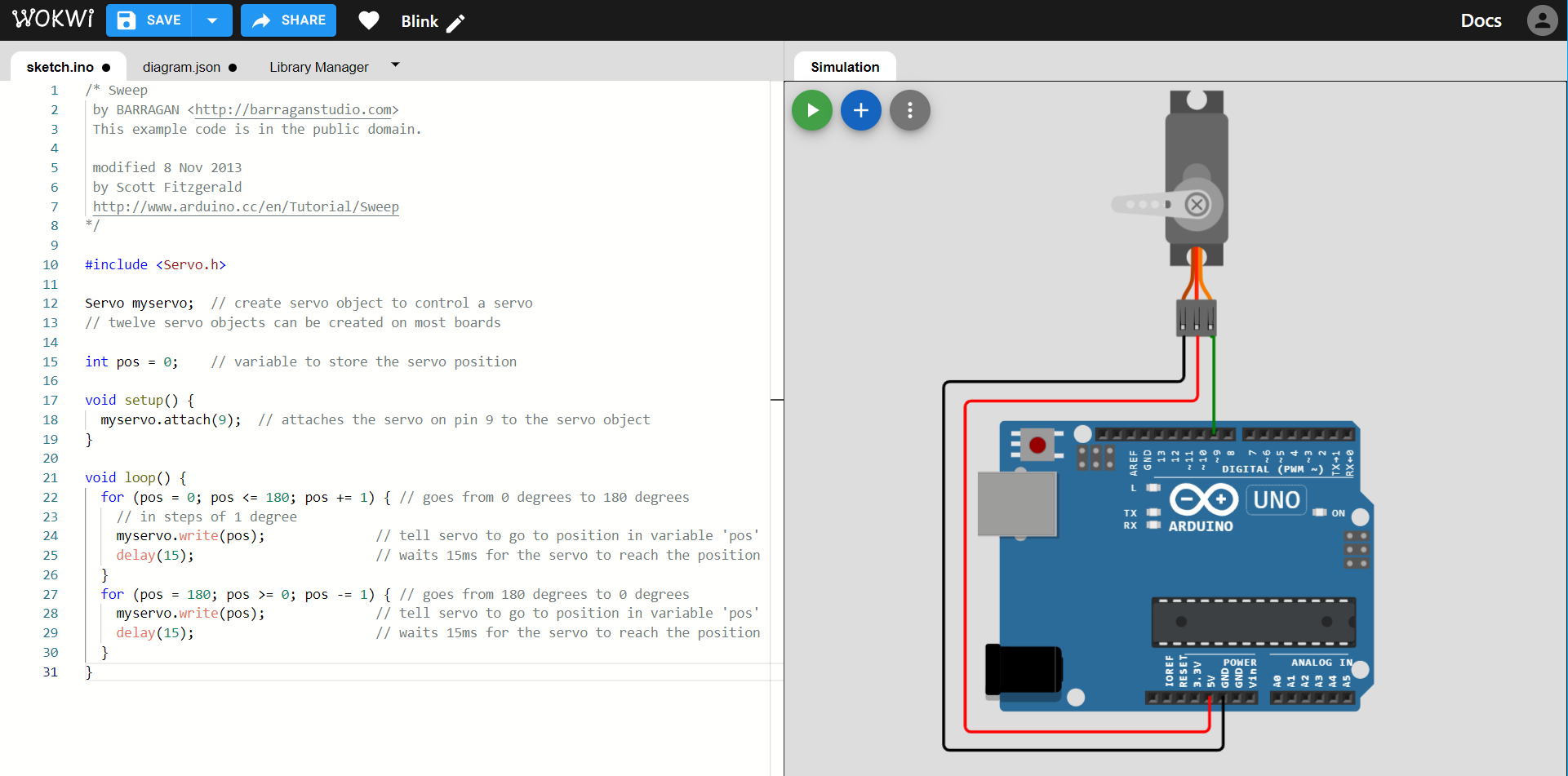Click the Arduino power barrel jack
The width and height of the screenshot is (1568, 776).
pyautogui.click(x=1024, y=670)
